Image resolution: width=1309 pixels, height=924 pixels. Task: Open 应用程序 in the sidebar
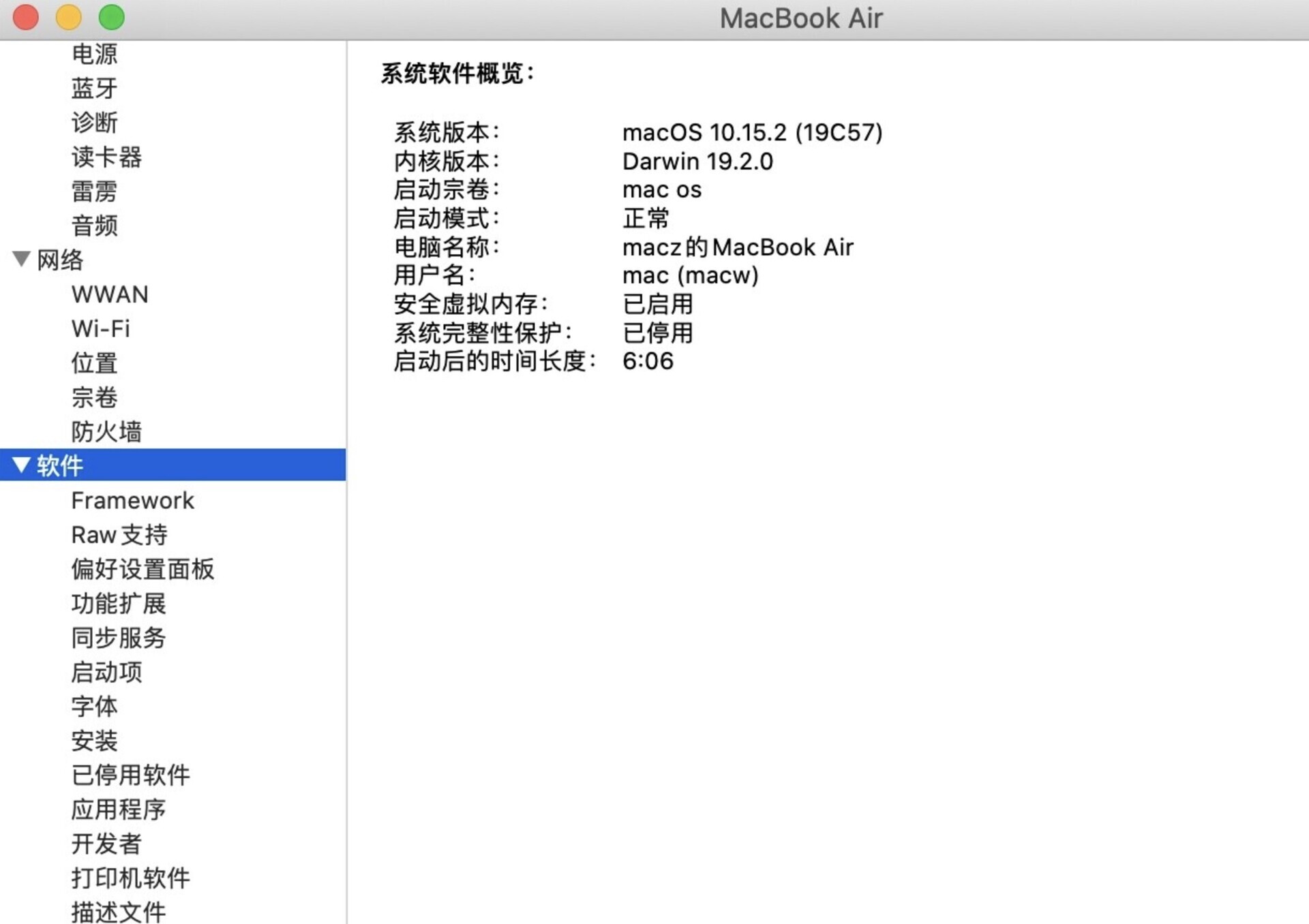(x=119, y=810)
